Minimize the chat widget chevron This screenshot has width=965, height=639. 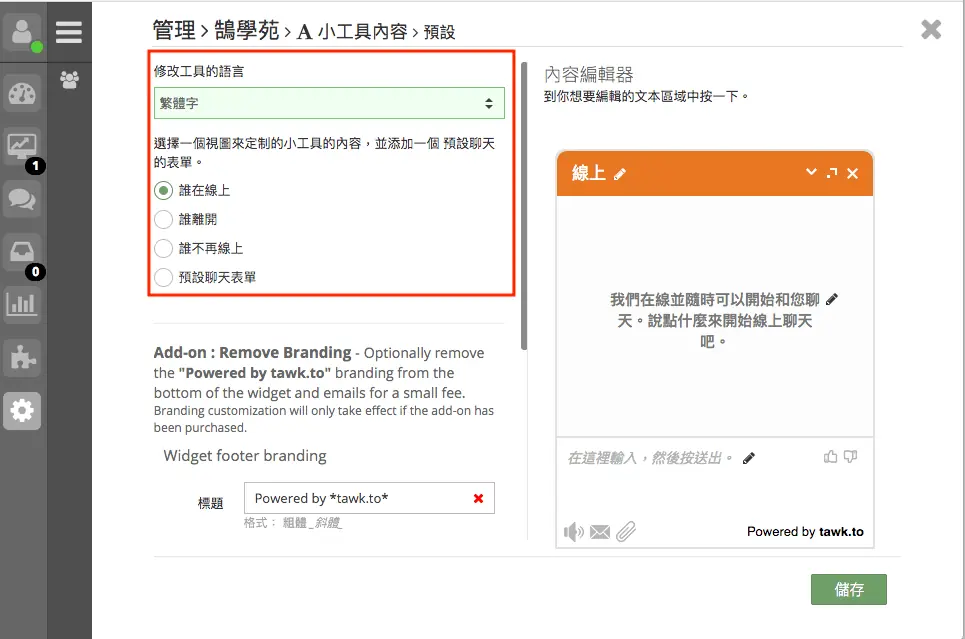812,172
